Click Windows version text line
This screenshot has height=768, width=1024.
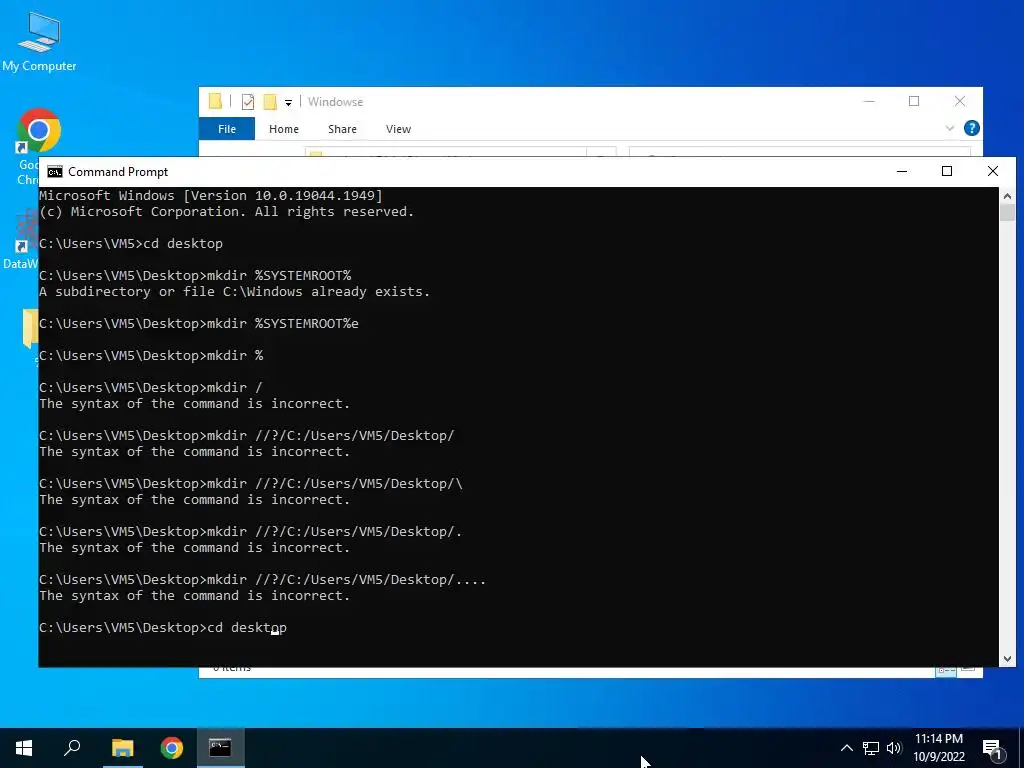click(210, 195)
